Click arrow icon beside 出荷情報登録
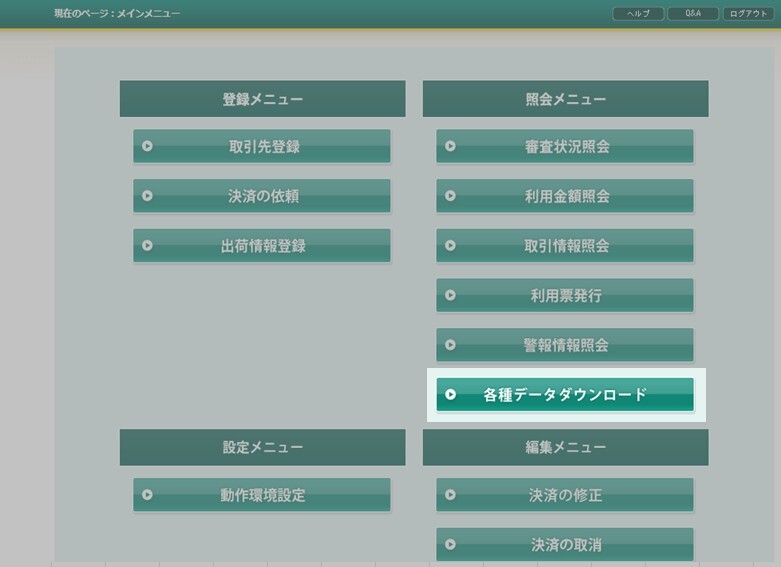Screen dimensions: 781x567 pyautogui.click(x=147, y=246)
